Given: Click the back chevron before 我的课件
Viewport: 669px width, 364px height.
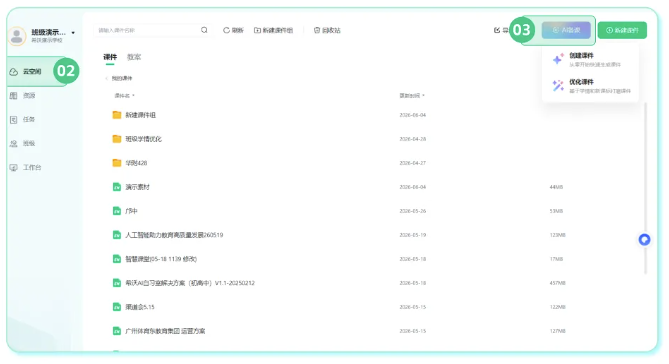Looking at the screenshot, I should click(106, 78).
